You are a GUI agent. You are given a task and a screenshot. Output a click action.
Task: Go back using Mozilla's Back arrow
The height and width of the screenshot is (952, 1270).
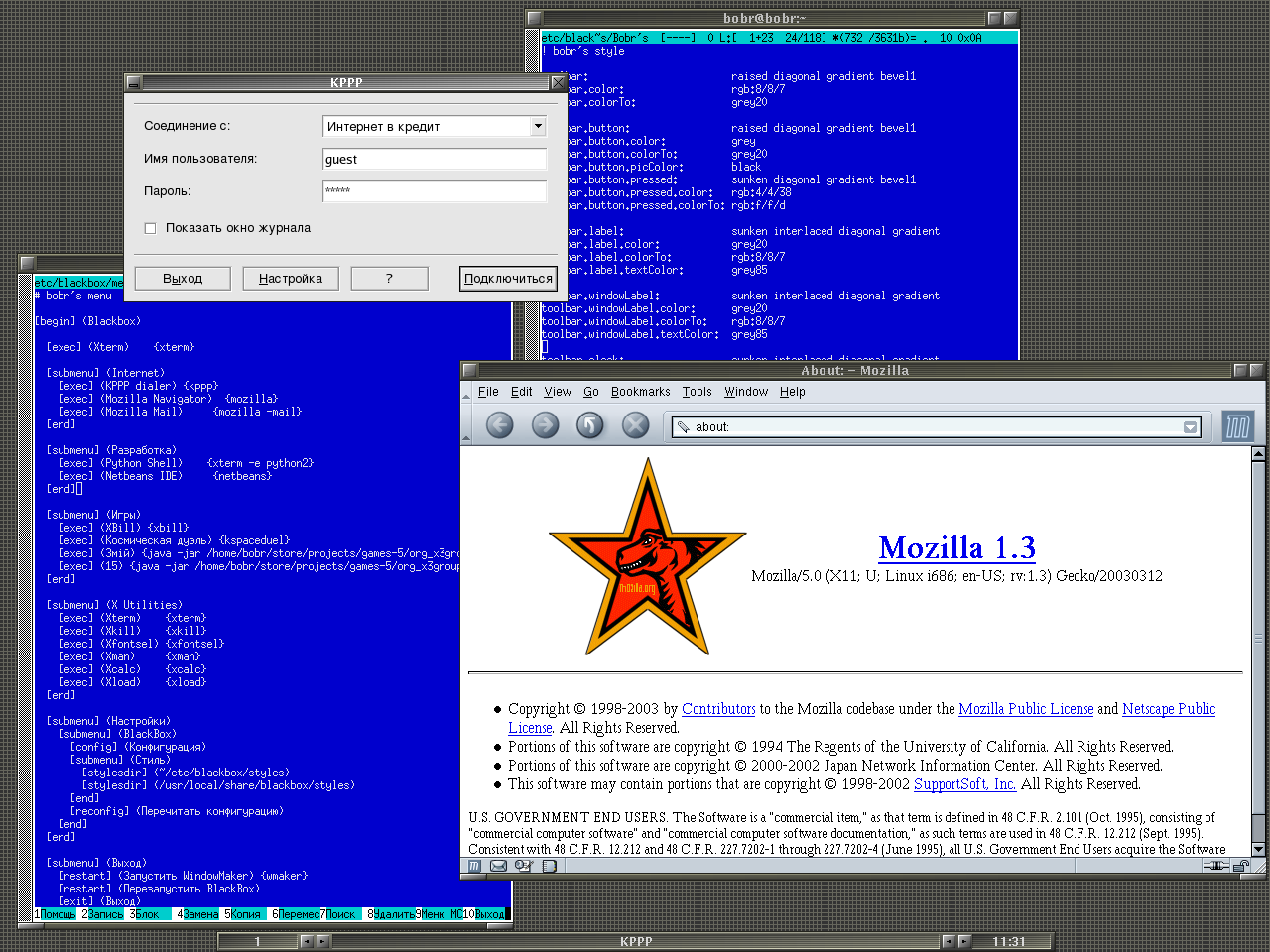pyautogui.click(x=500, y=425)
